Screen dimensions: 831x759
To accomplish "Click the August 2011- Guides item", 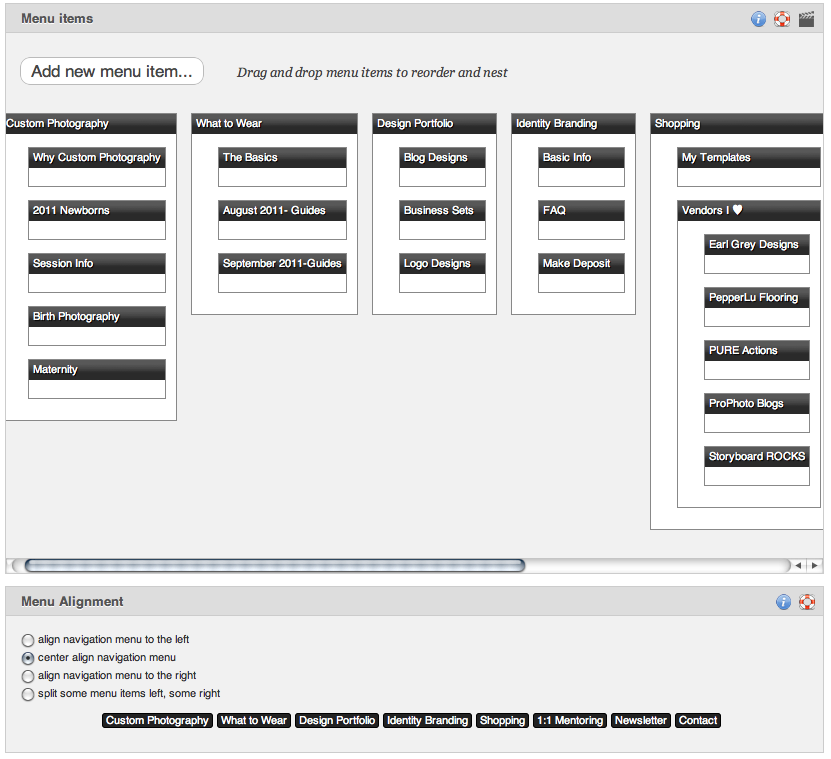I will coord(282,210).
